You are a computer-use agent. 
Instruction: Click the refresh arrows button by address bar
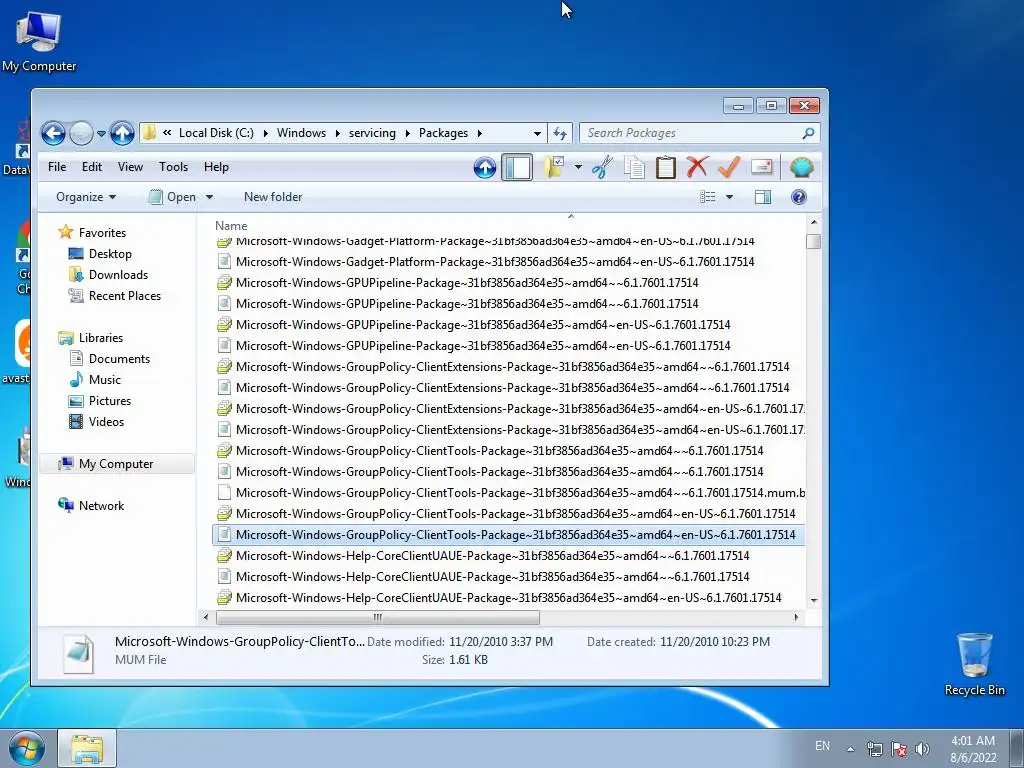560,133
